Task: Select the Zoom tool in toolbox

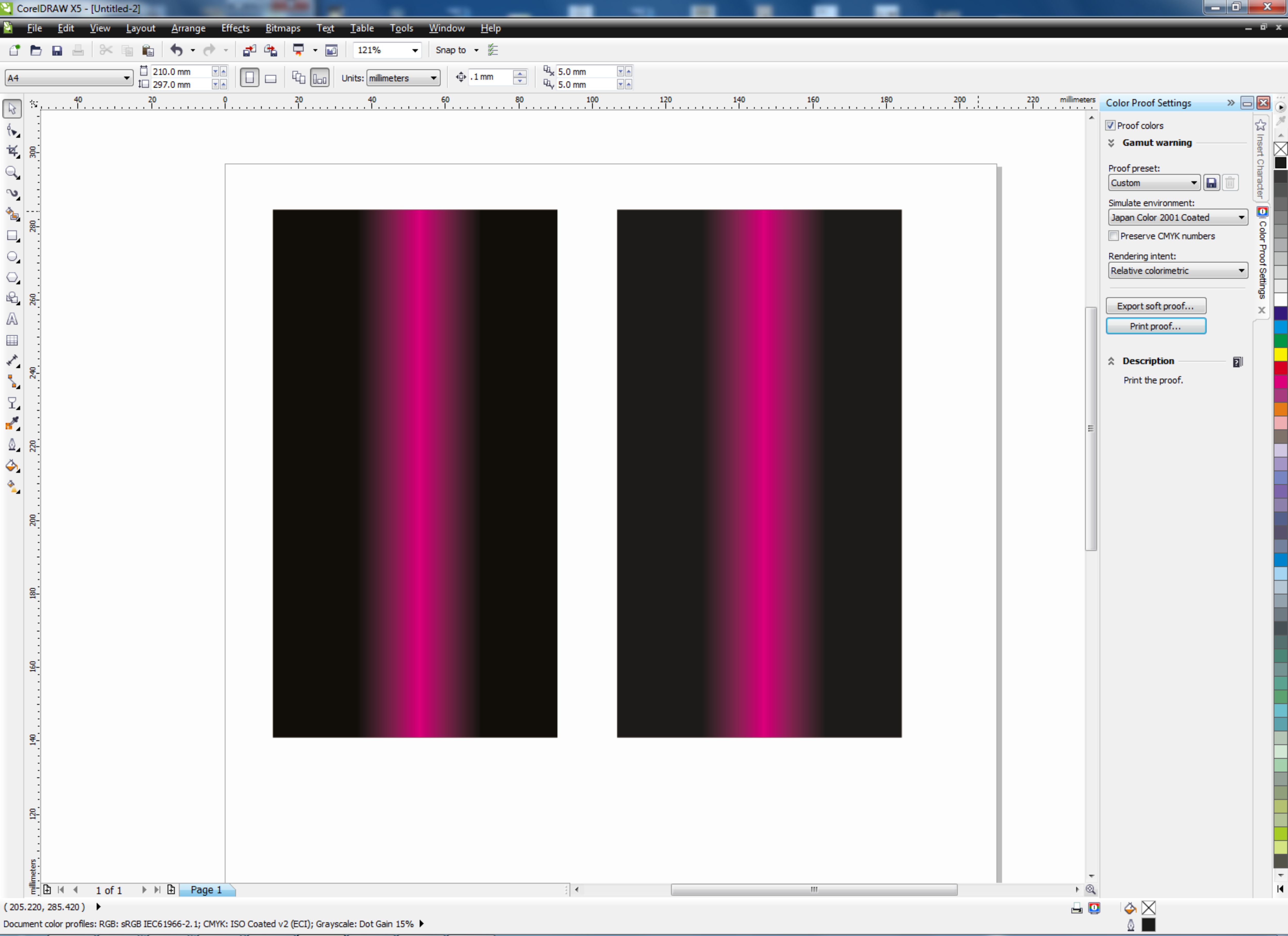Action: 12,172
